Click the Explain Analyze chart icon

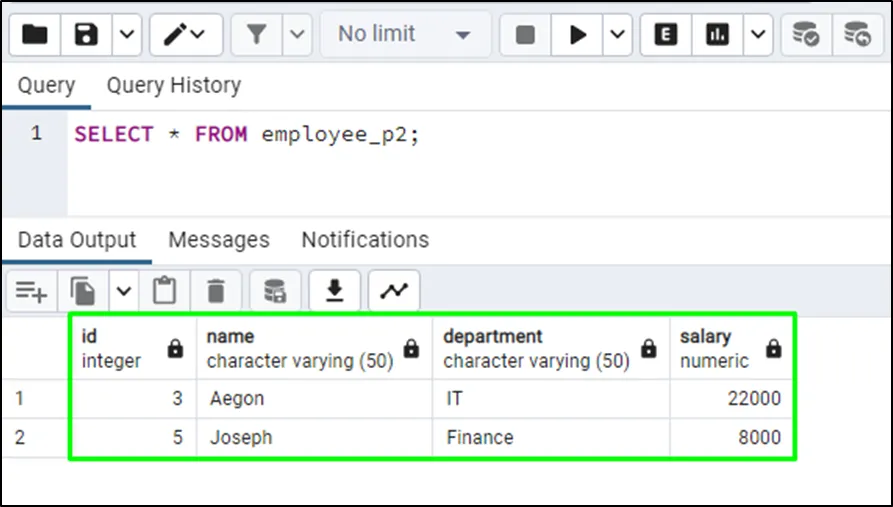click(717, 35)
